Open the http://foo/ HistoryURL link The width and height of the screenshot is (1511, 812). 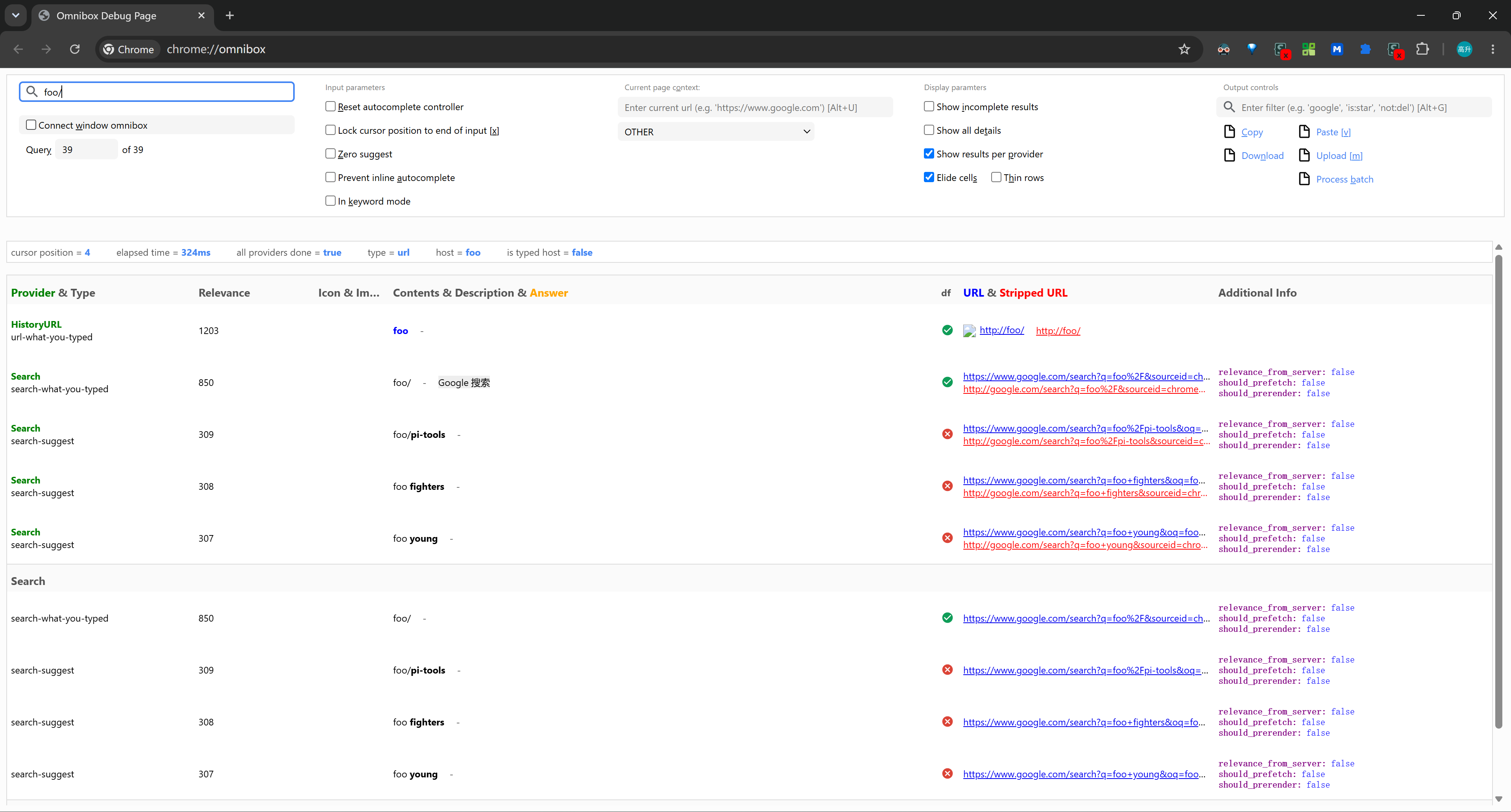[1001, 330]
